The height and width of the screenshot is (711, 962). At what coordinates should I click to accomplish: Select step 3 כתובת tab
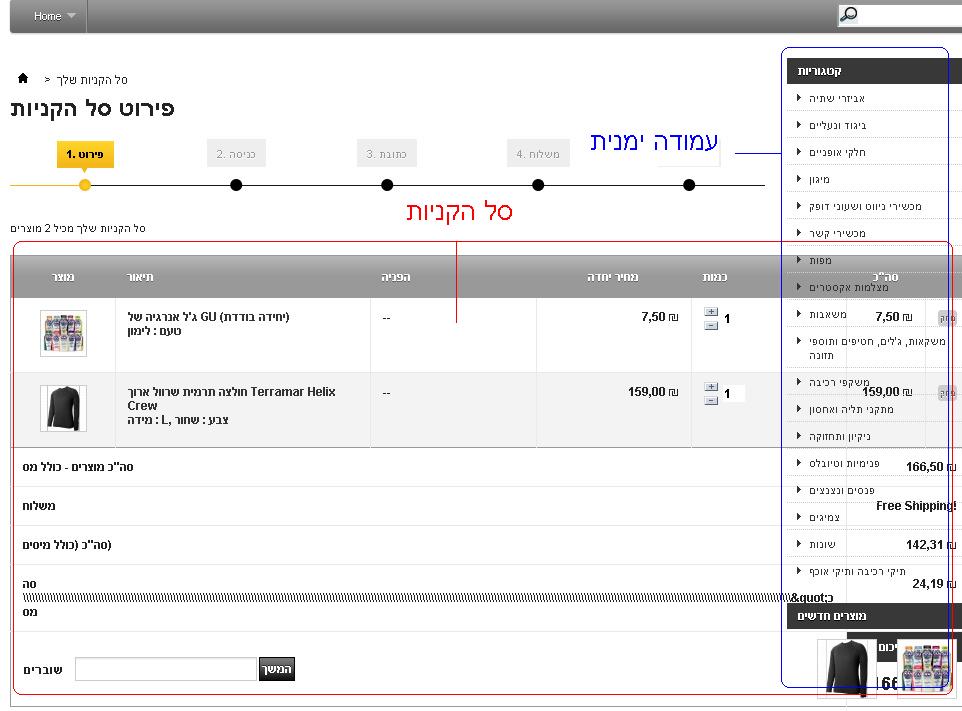[x=387, y=153]
